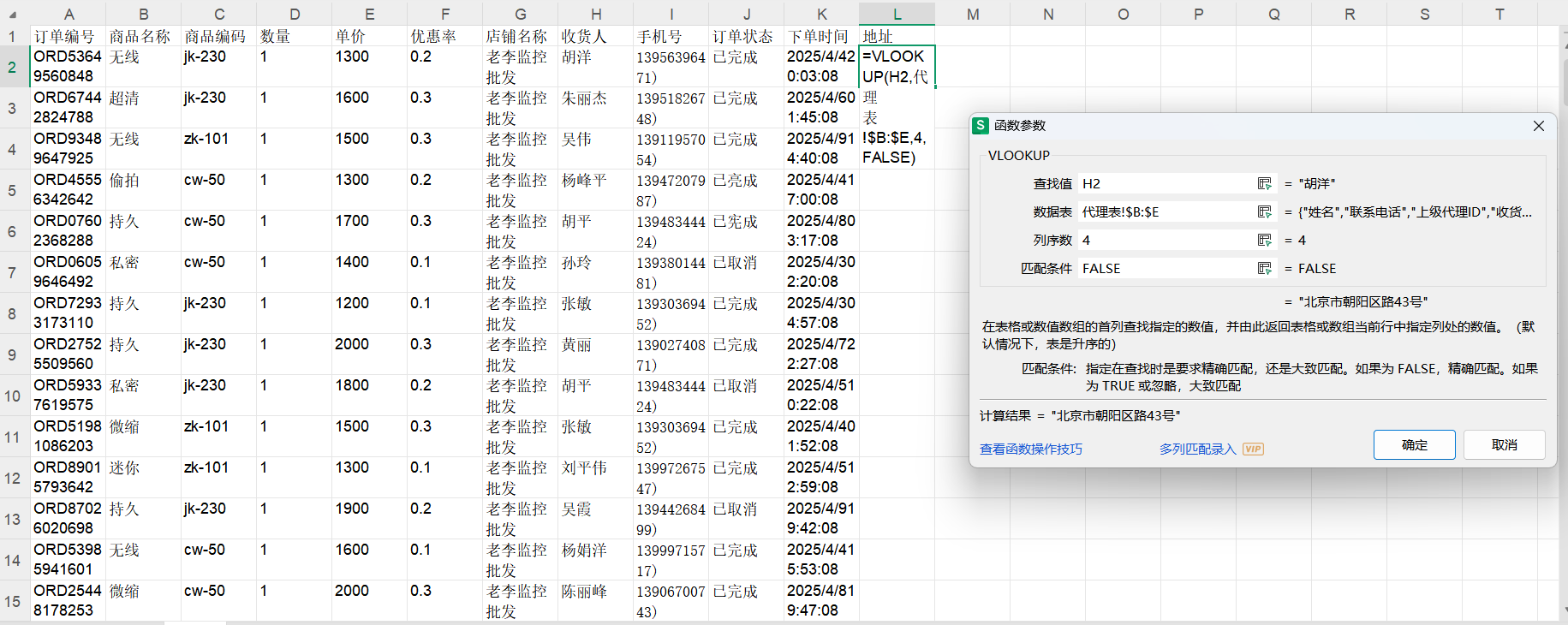The width and height of the screenshot is (1568, 625).
Task: Click range selector icon for 数据表 field
Action: [1264, 212]
